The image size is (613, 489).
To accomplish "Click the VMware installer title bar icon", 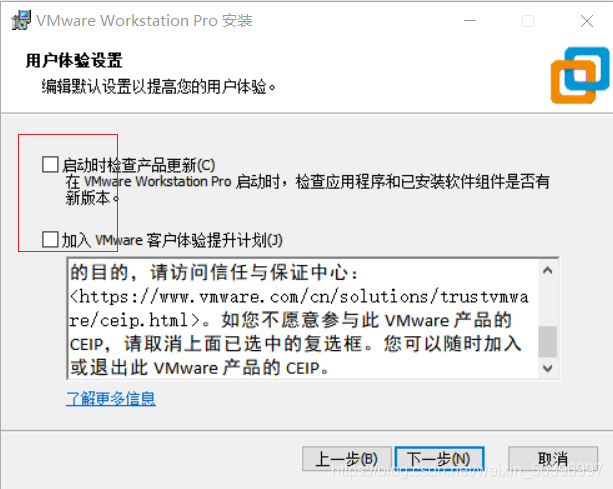I will pos(21,20).
